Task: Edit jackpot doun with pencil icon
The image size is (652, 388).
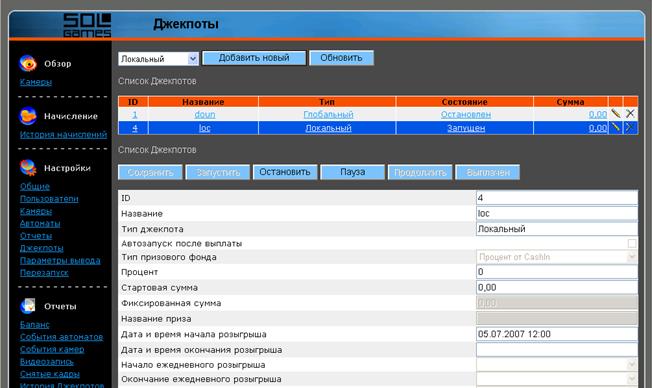Action: 615,114
